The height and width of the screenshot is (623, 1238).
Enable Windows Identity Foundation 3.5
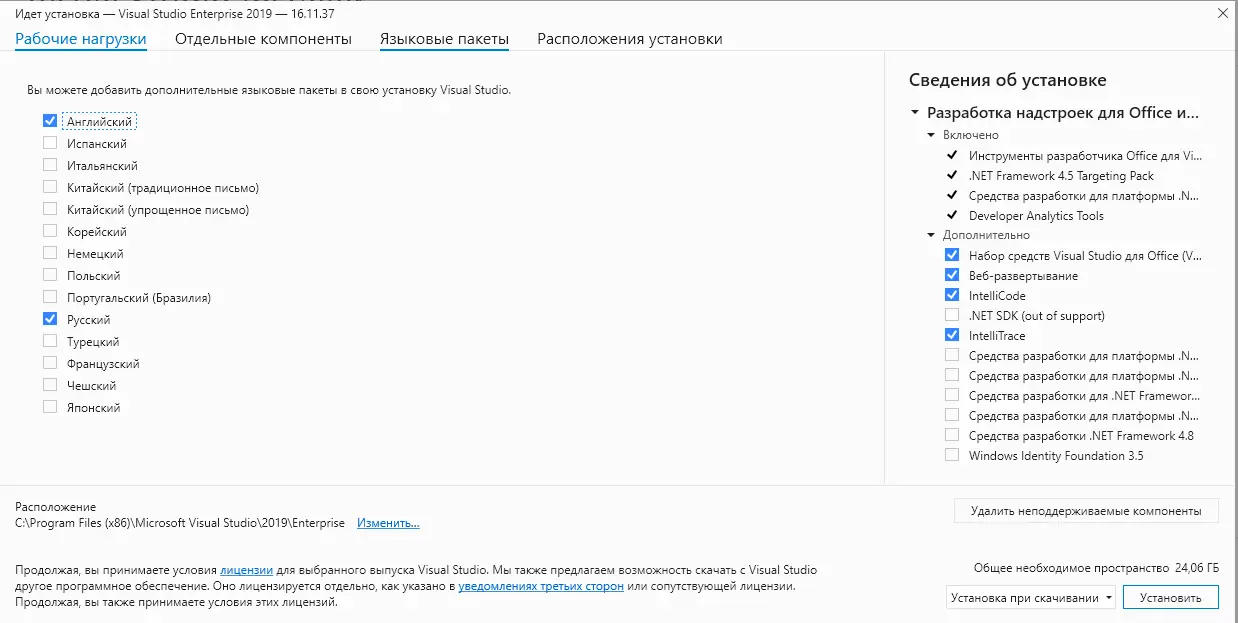[952, 456]
